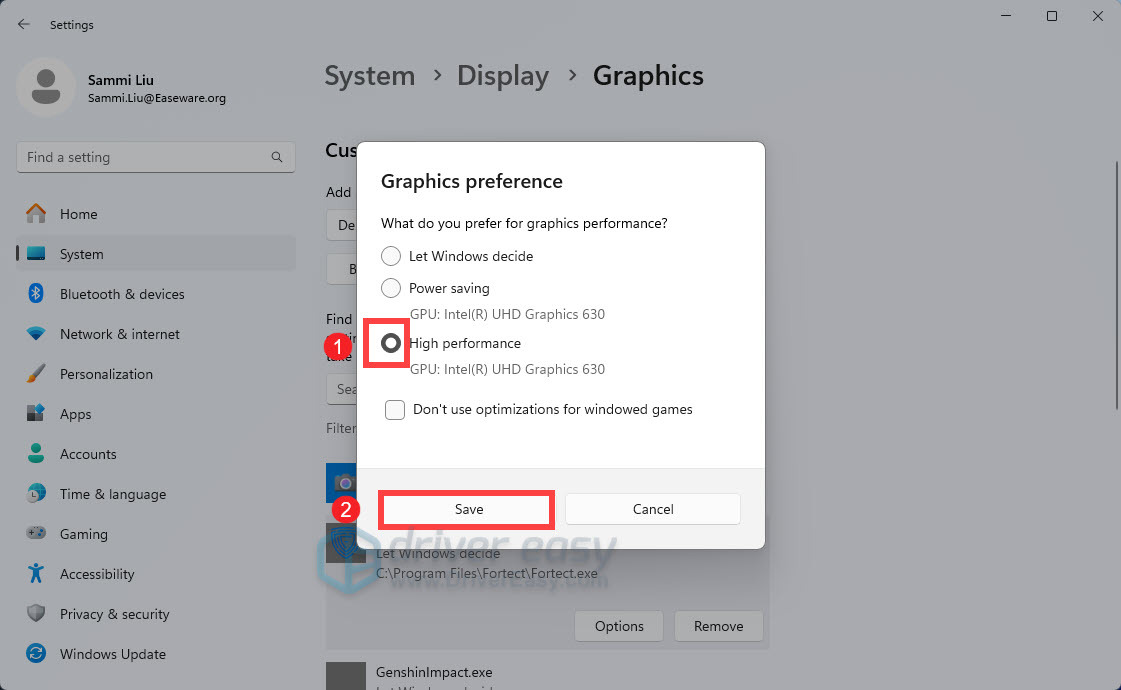Remove the Fortect app entry
The height and width of the screenshot is (690, 1121).
(x=718, y=626)
